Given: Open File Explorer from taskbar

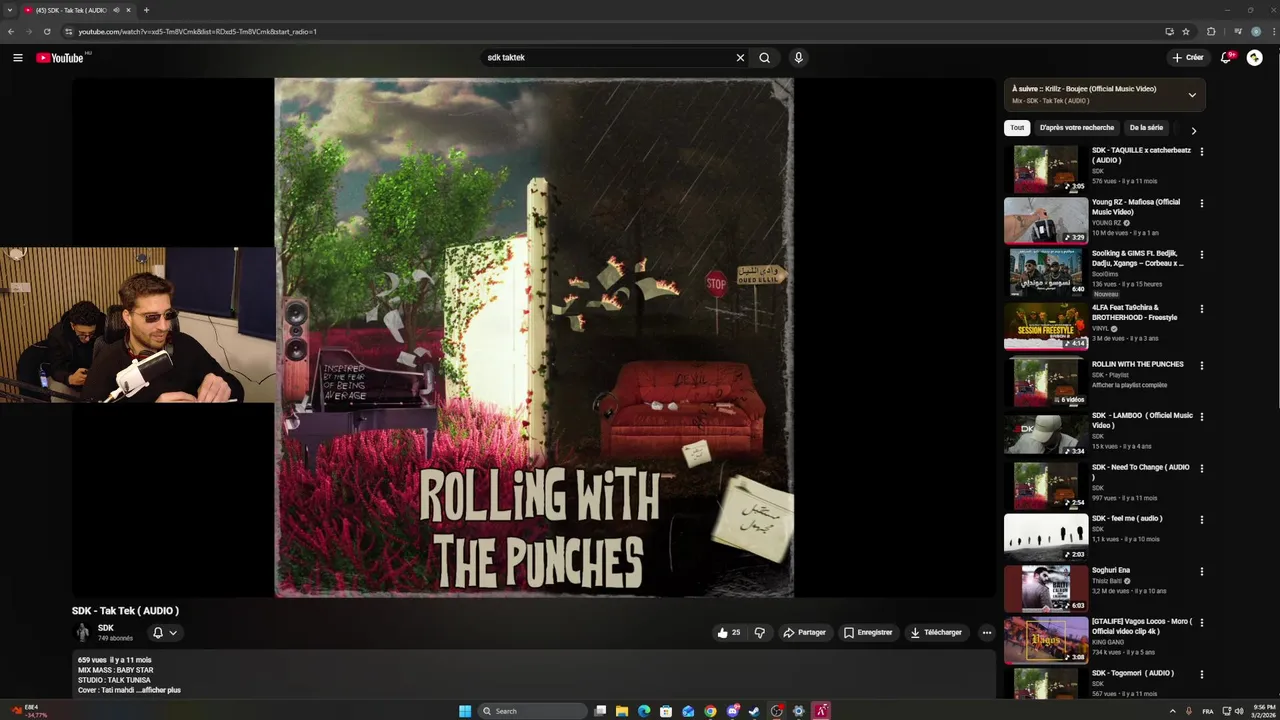Looking at the screenshot, I should (622, 711).
